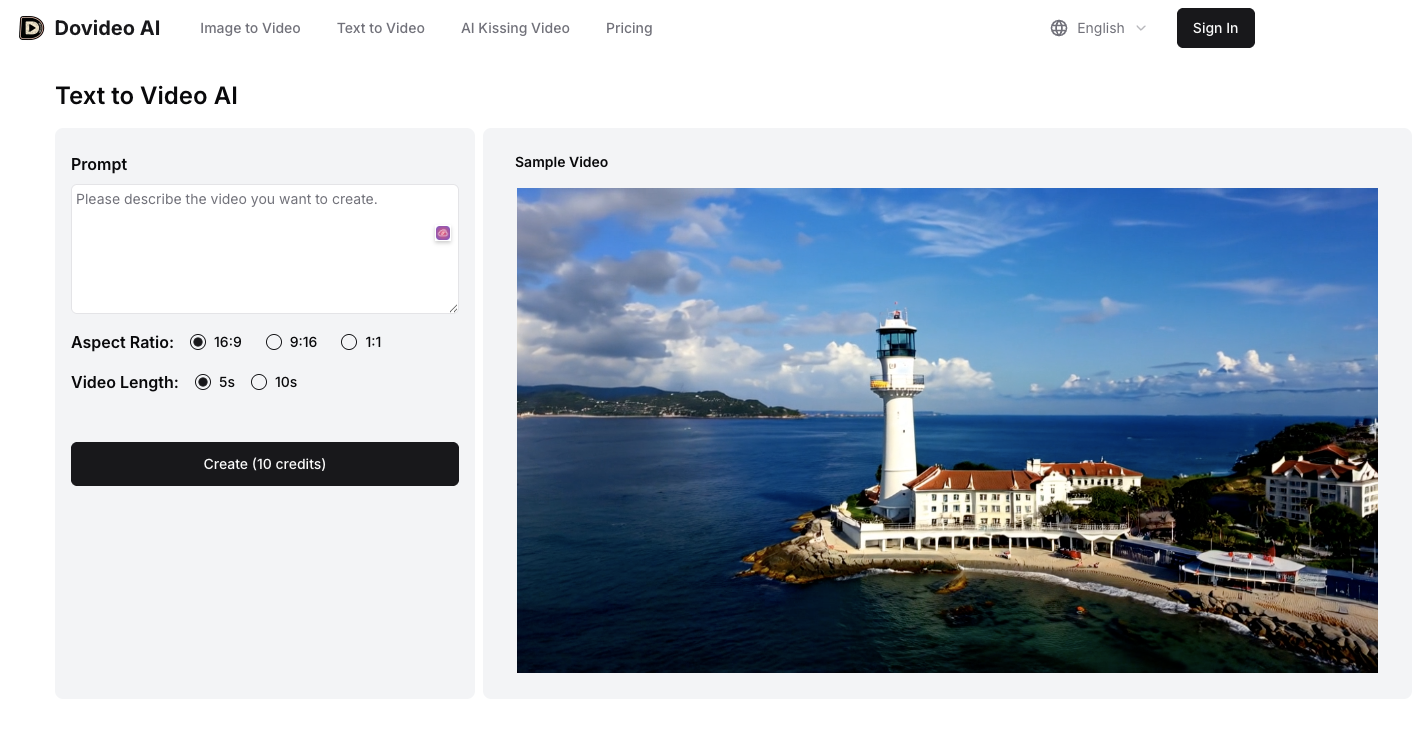The image size is (1425, 735).
Task: Click the Prompt label
Action: (99, 164)
